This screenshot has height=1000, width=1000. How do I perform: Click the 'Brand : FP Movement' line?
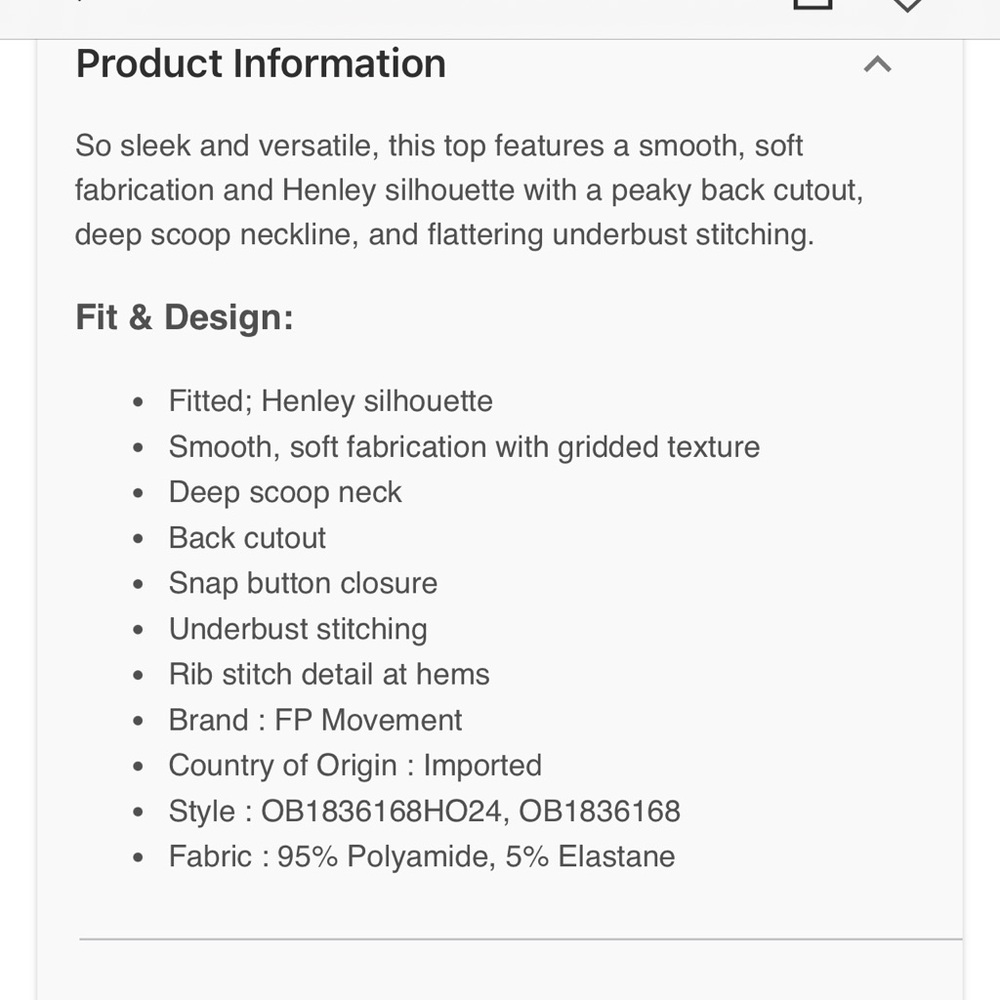click(x=315, y=720)
